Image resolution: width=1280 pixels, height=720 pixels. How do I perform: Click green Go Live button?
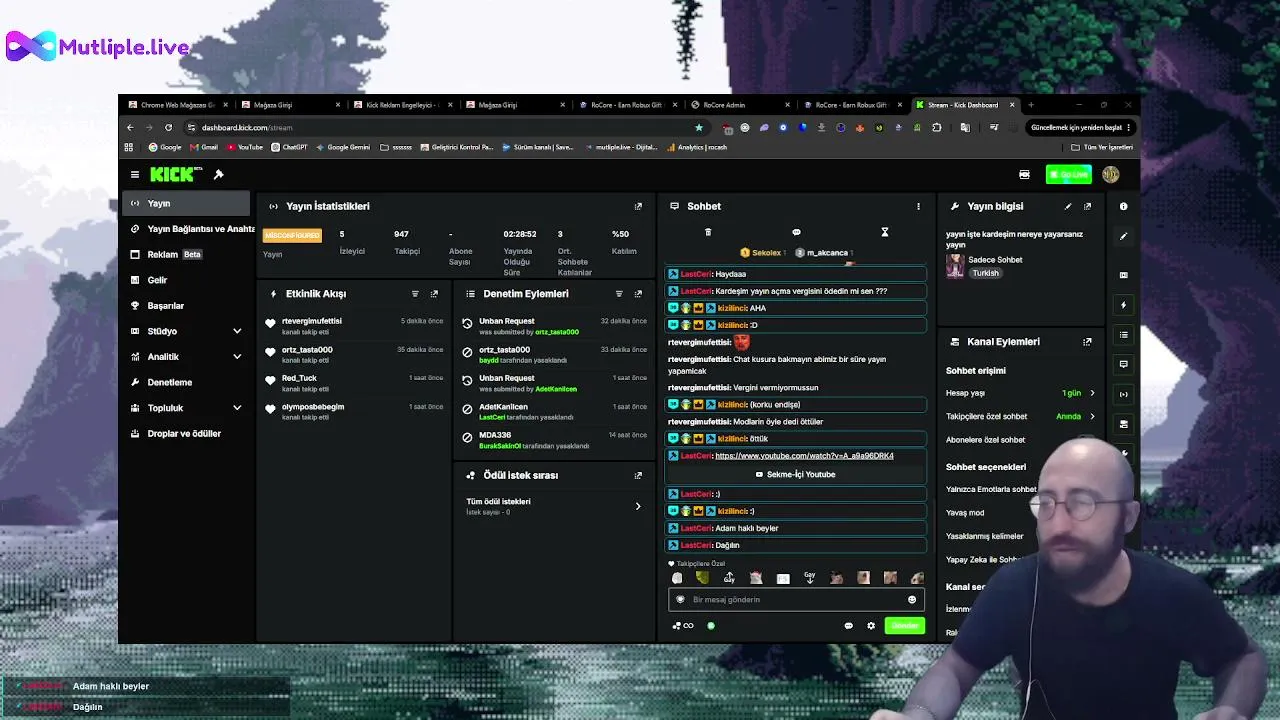pyautogui.click(x=1069, y=175)
